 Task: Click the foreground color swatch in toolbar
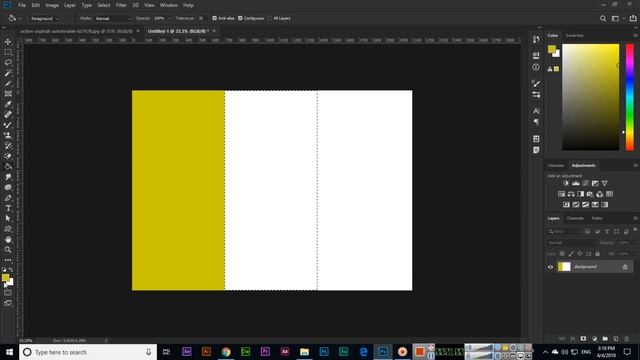pyautogui.click(x=5, y=278)
